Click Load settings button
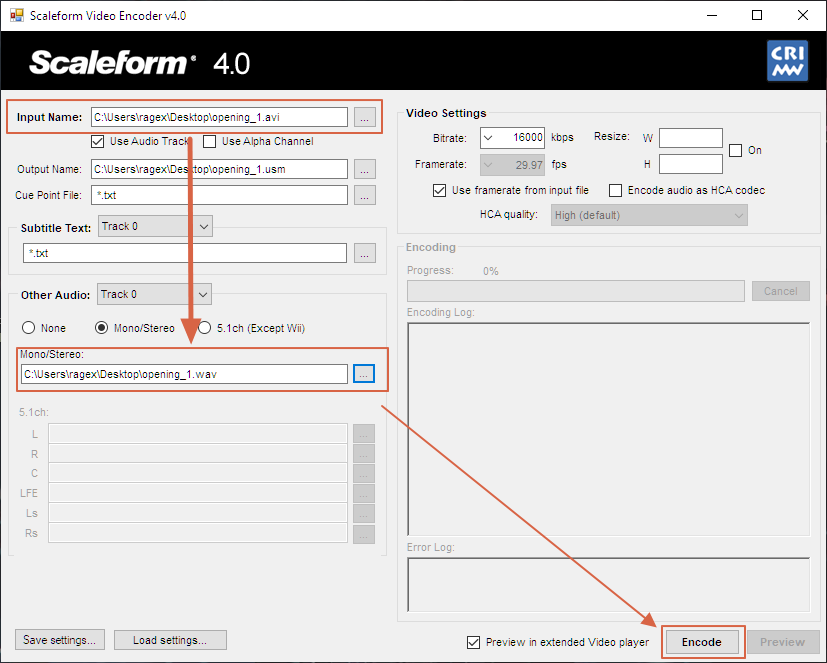The image size is (827, 663). click(x=170, y=640)
